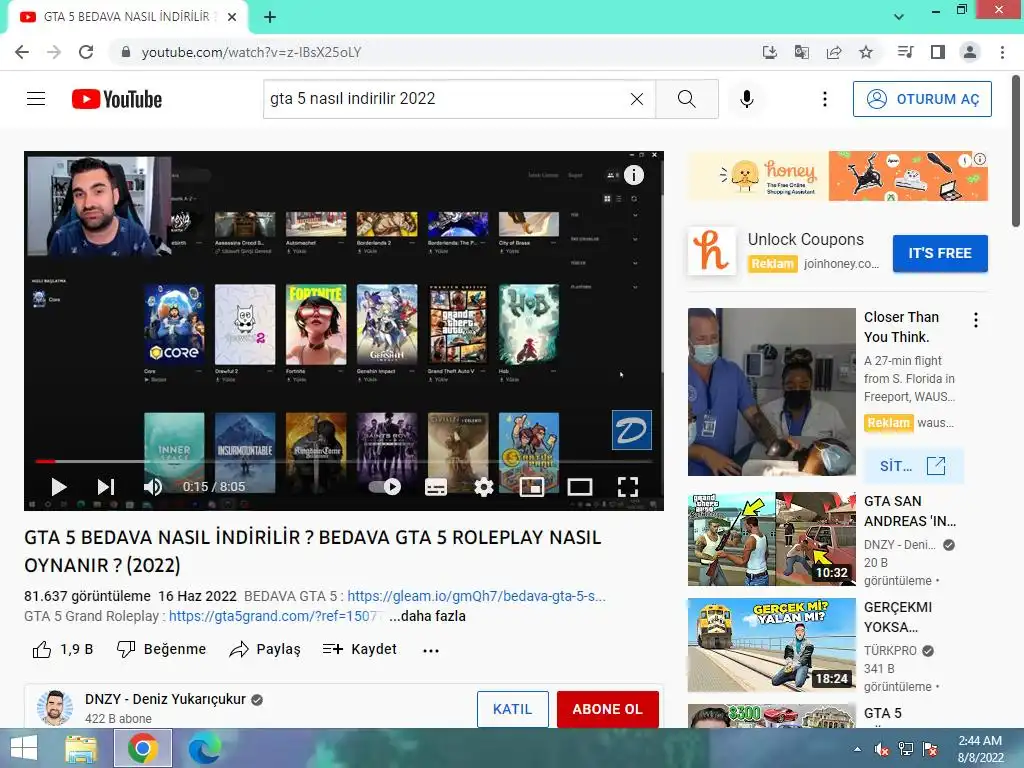The width and height of the screenshot is (1024, 768).
Task: Open File Explorer from taskbar
Action: tap(81, 748)
